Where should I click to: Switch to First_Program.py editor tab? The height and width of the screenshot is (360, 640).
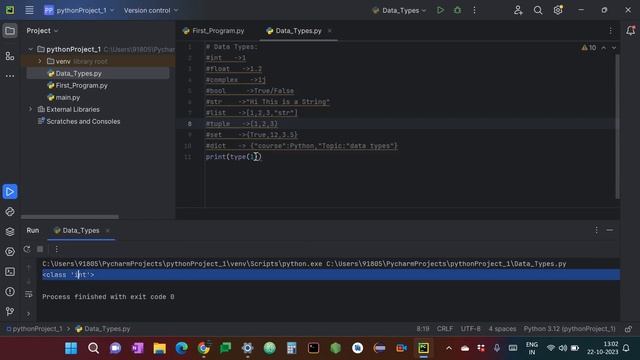pyautogui.click(x=213, y=31)
